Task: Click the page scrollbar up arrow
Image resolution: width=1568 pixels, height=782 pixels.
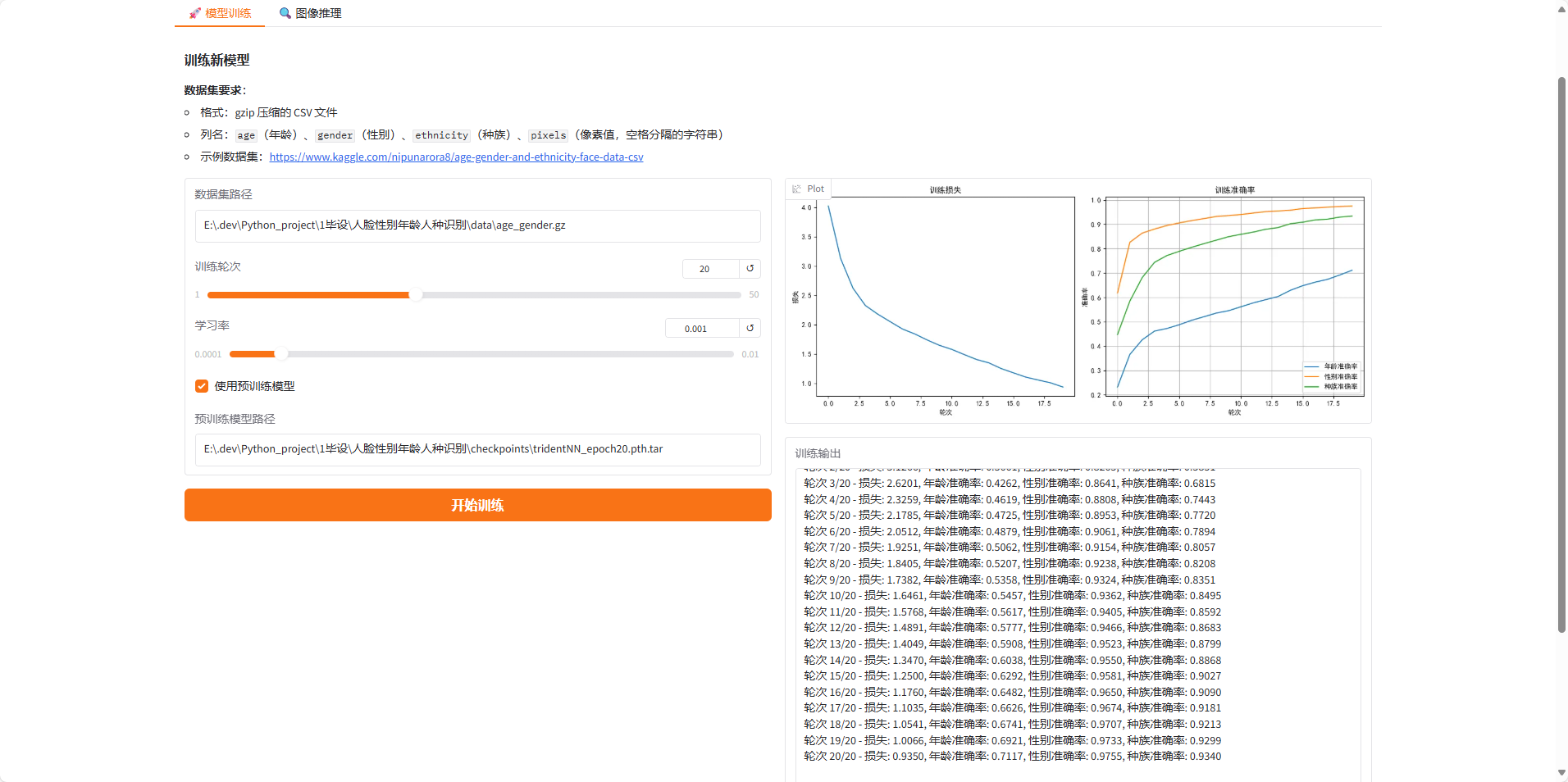Action: point(1561,9)
